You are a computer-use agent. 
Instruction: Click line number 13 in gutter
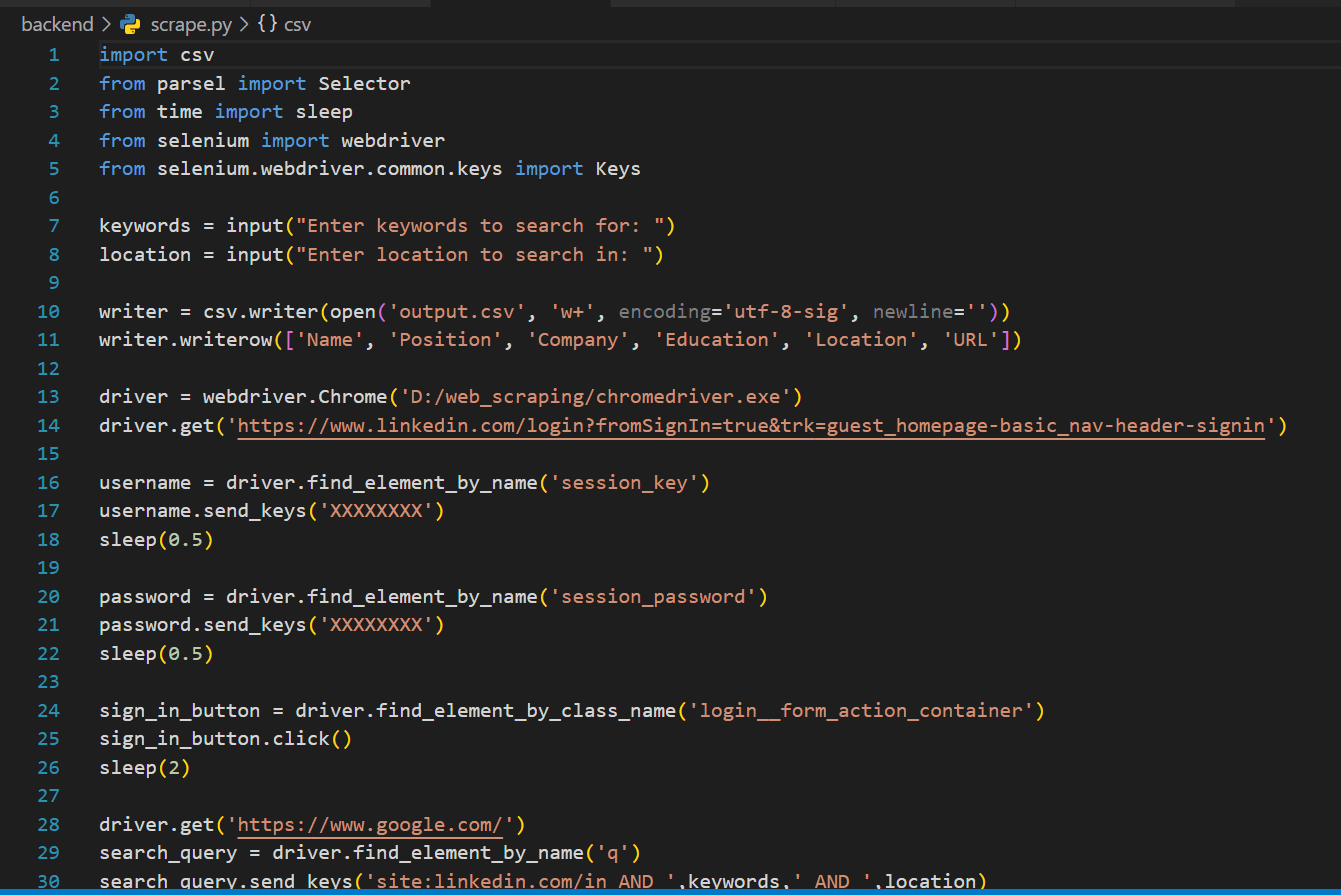point(49,397)
